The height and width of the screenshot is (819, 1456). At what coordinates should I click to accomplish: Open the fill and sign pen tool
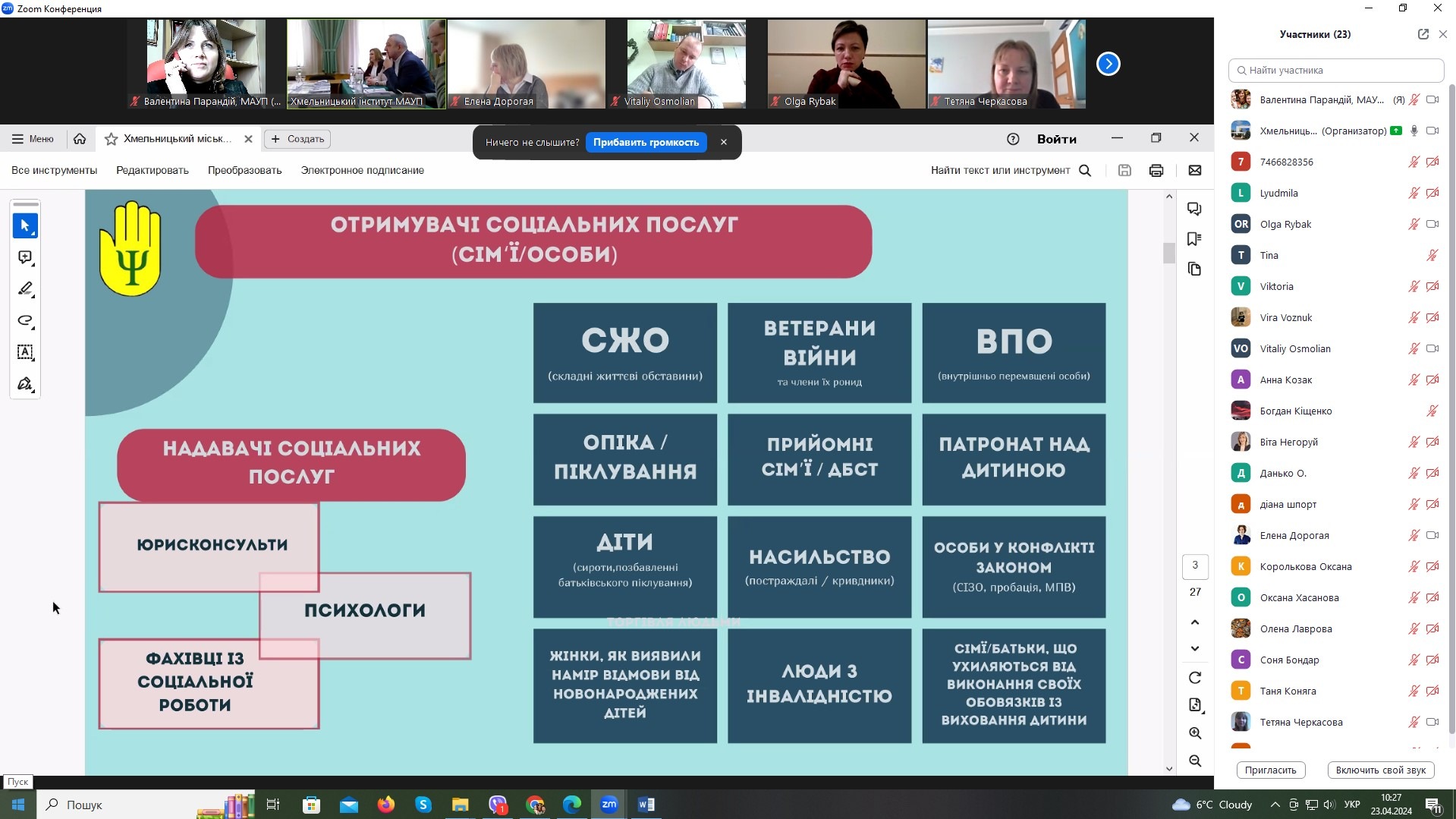coord(25,384)
